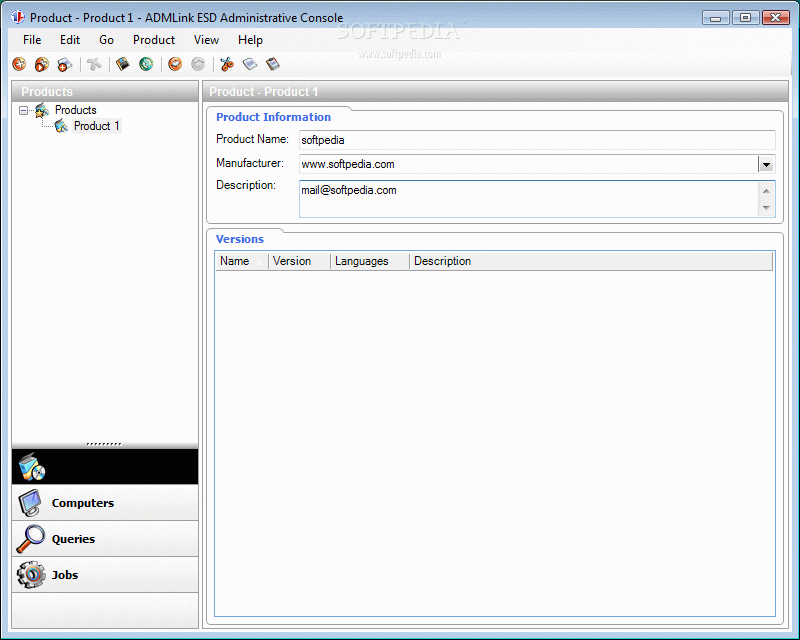The width and height of the screenshot is (800, 640).
Task: Open the Product menu
Action: pyautogui.click(x=154, y=40)
